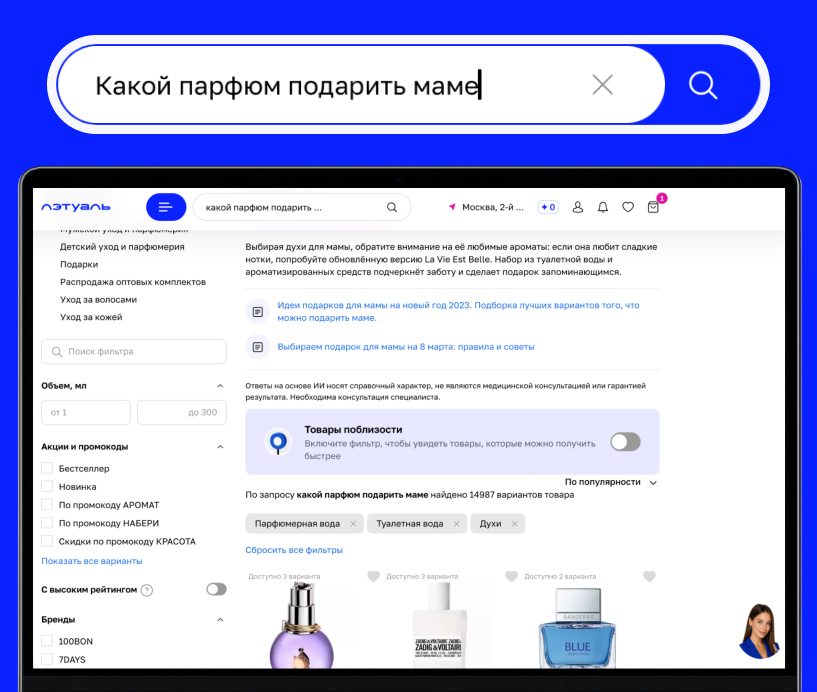Click the Показать все варианты link

pyautogui.click(x=92, y=561)
